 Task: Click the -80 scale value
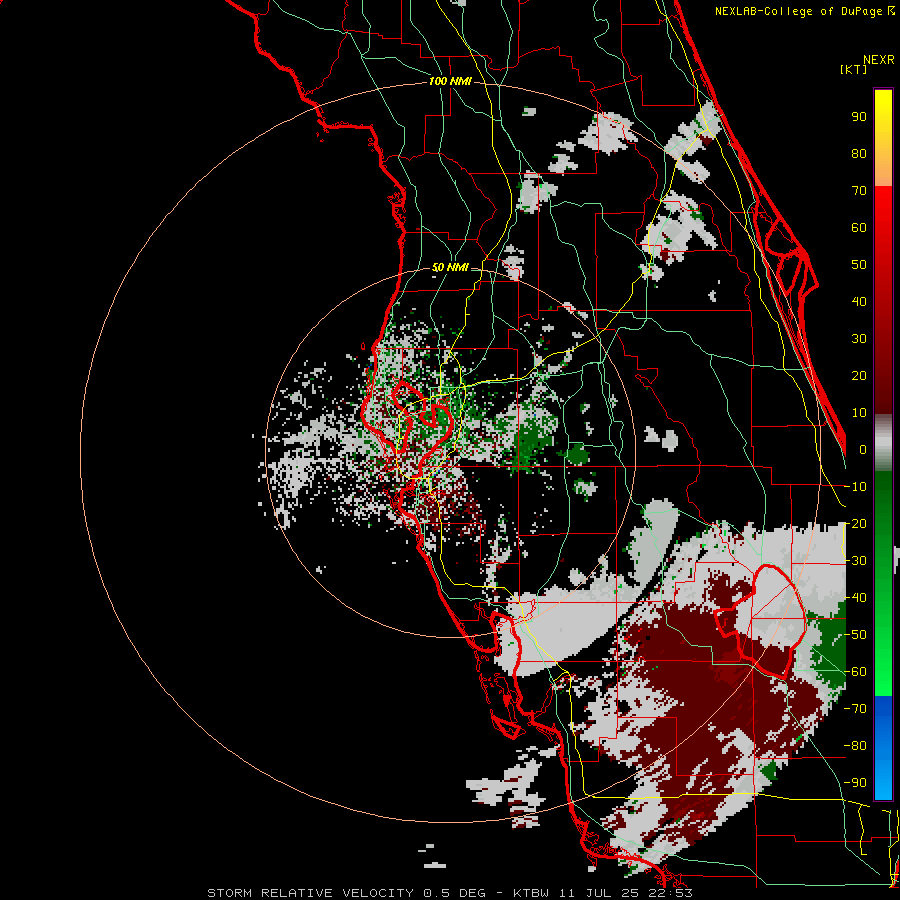click(855, 746)
